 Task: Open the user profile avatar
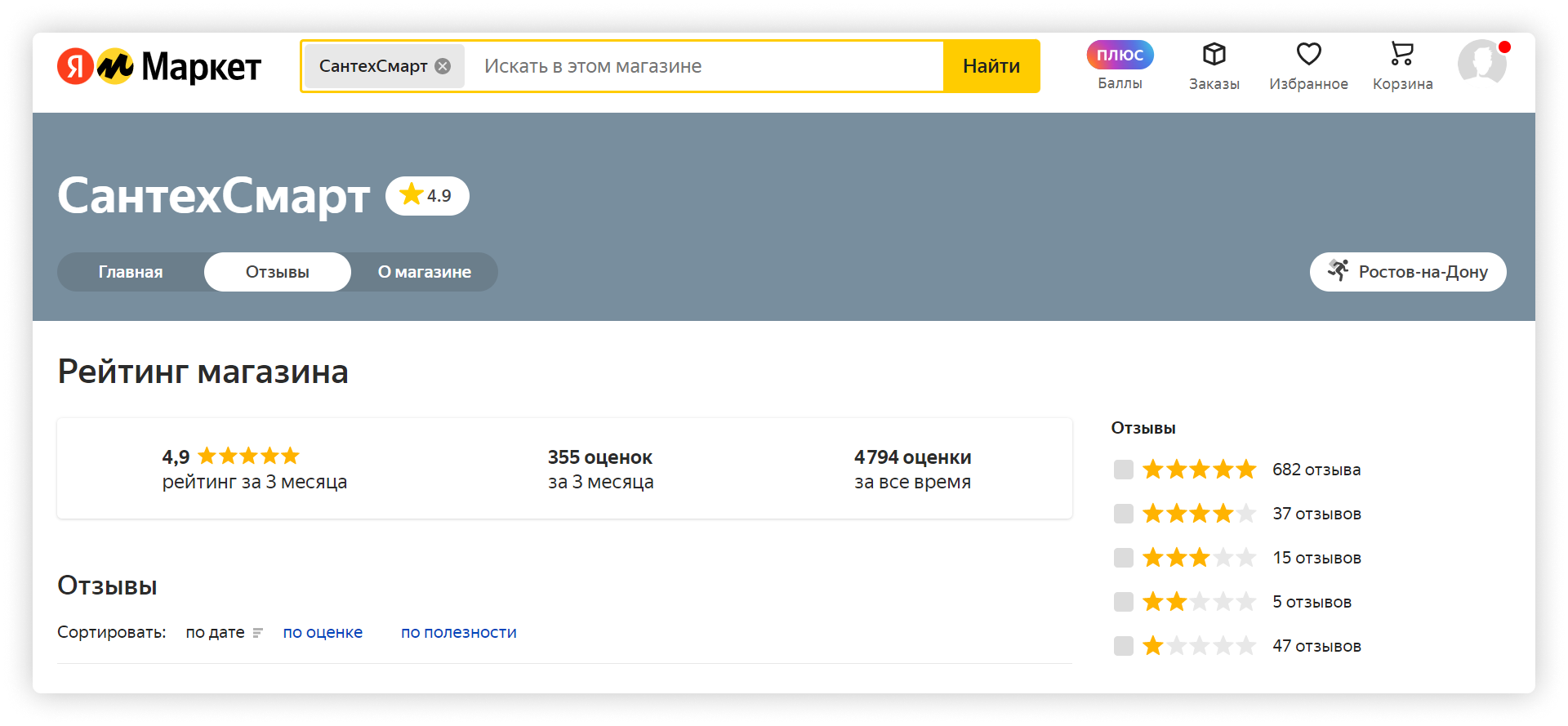tap(1482, 62)
